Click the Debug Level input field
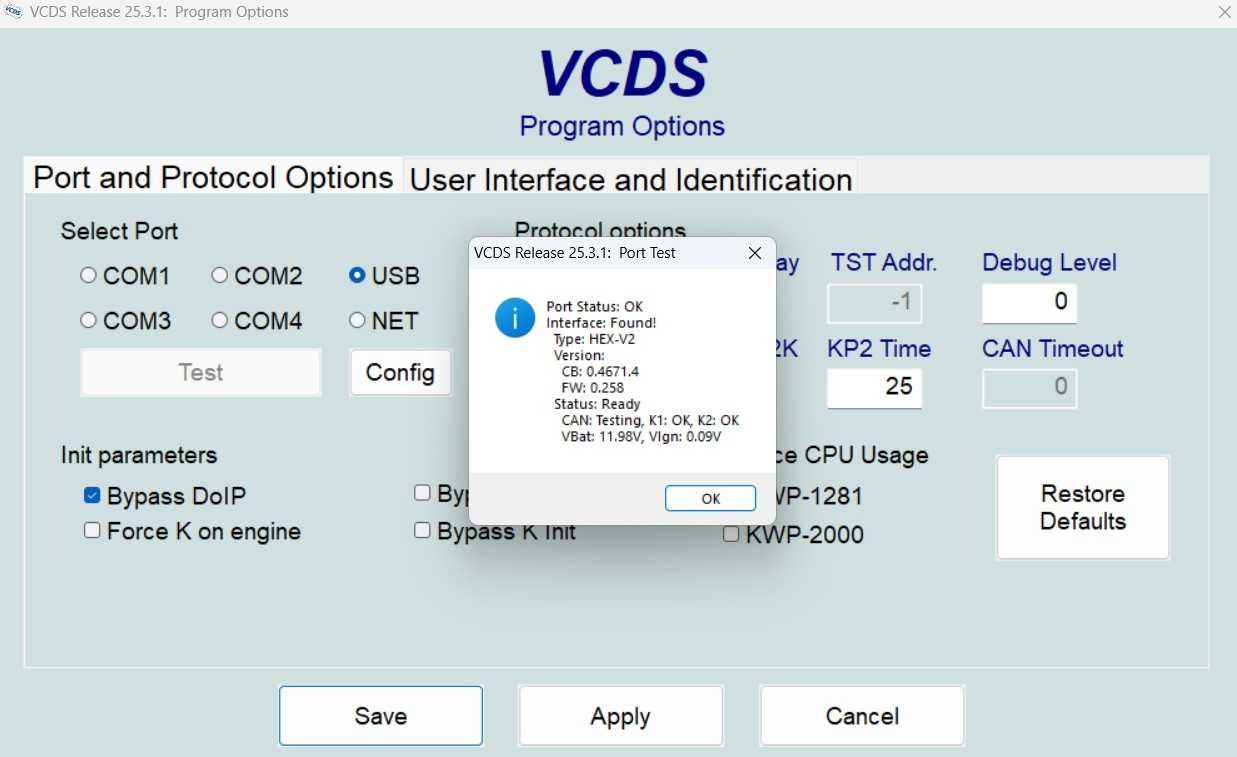Image resolution: width=1237 pixels, height=757 pixels. click(1029, 302)
